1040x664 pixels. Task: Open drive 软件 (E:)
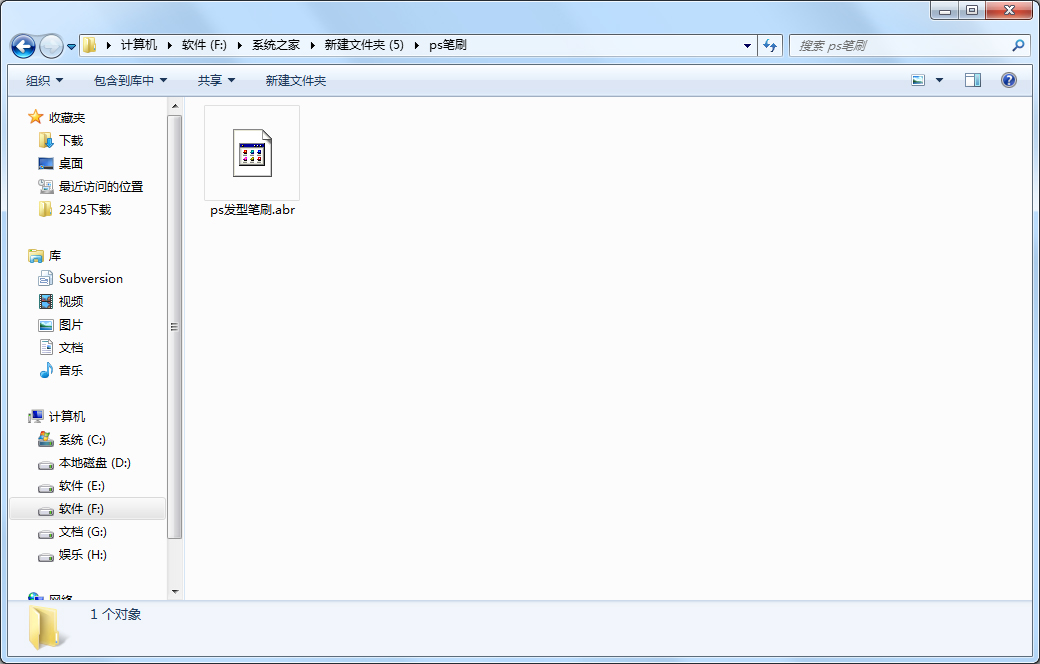coord(82,486)
